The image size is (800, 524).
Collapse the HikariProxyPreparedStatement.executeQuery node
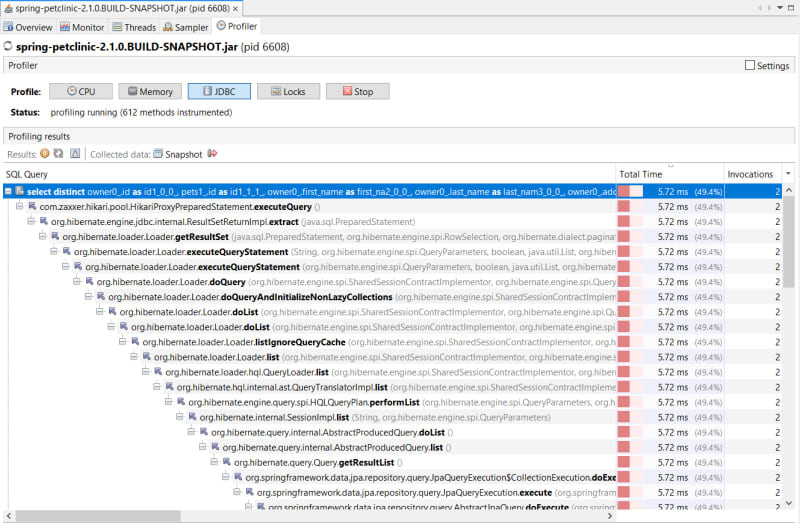tap(20, 206)
